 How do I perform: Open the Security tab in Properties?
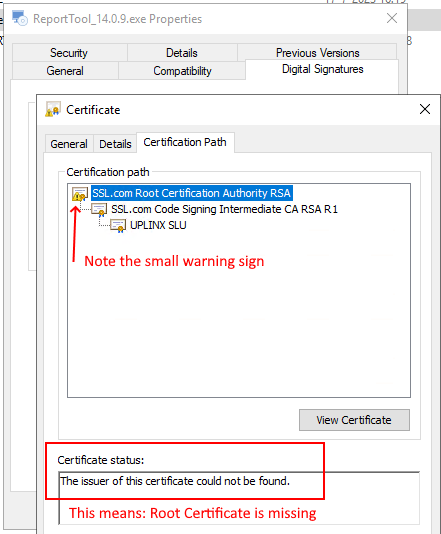69,53
